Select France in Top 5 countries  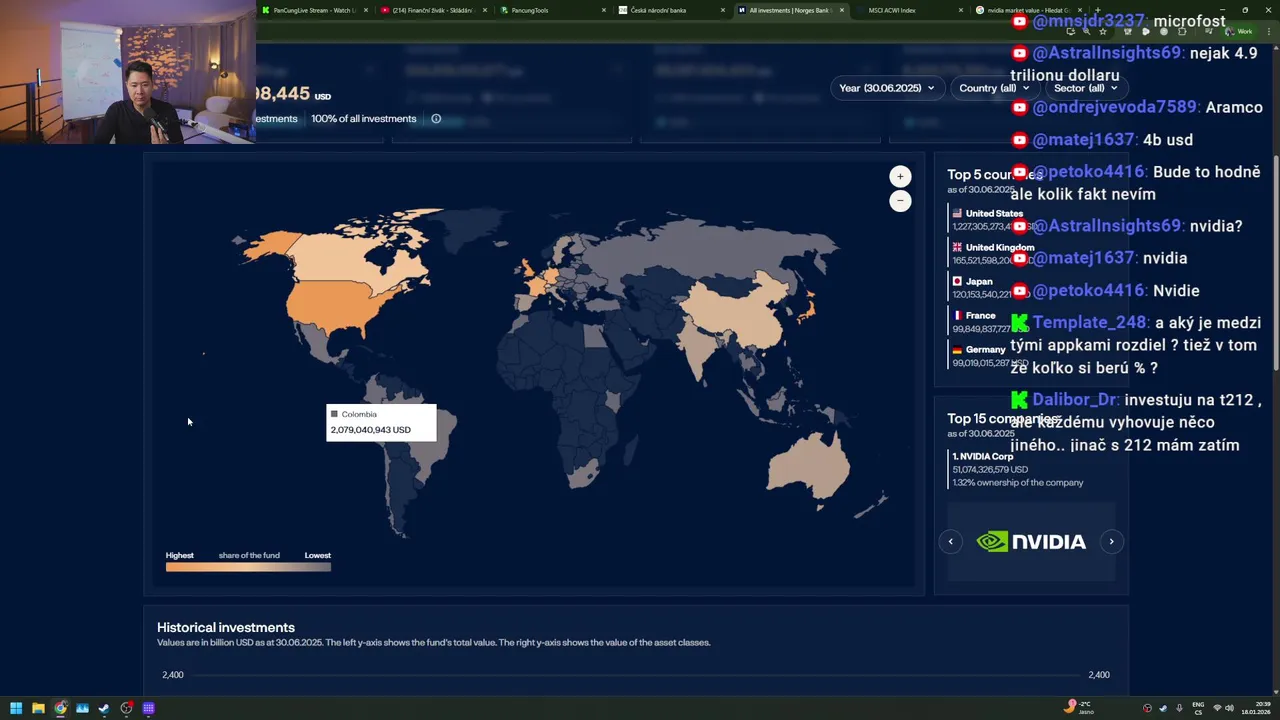click(x=990, y=322)
